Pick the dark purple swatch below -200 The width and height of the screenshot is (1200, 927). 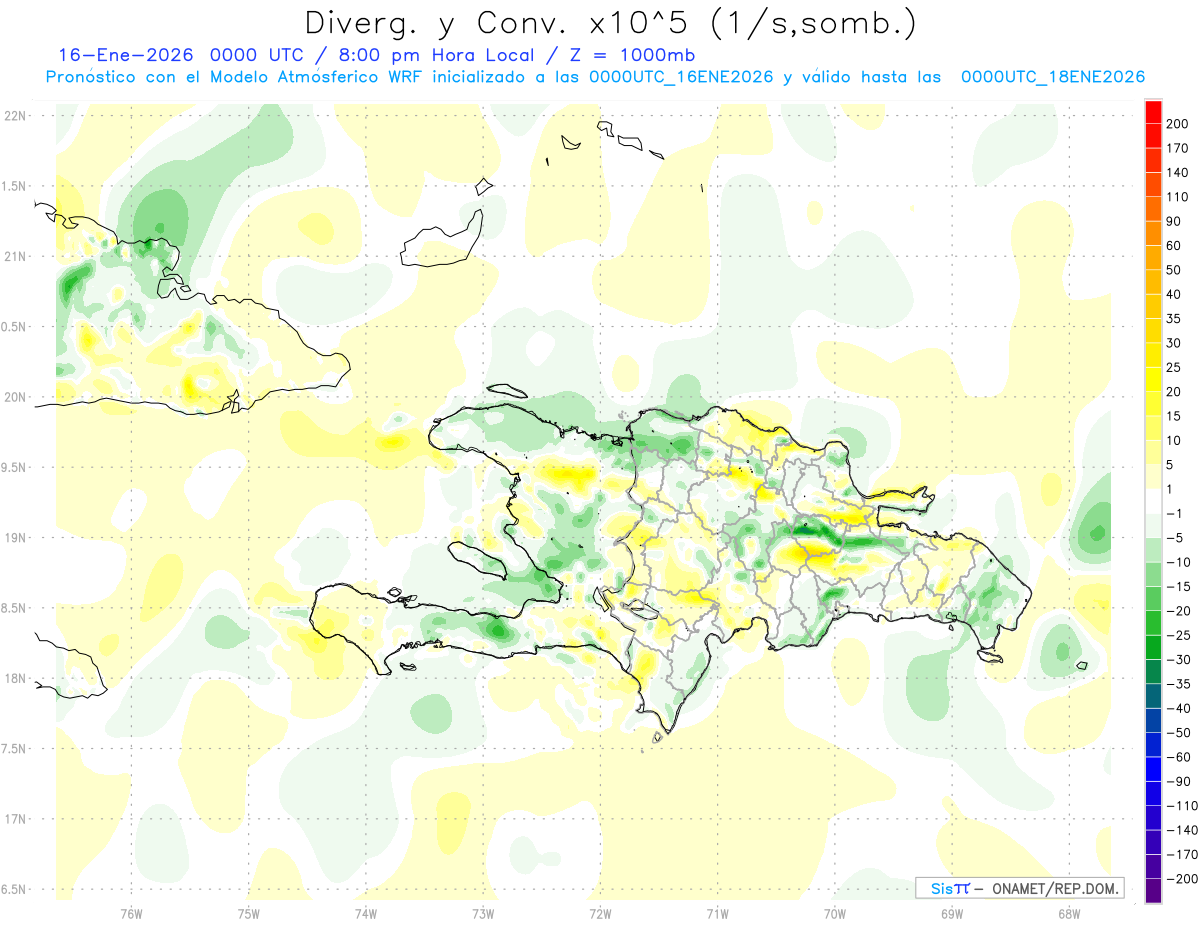tap(1153, 891)
